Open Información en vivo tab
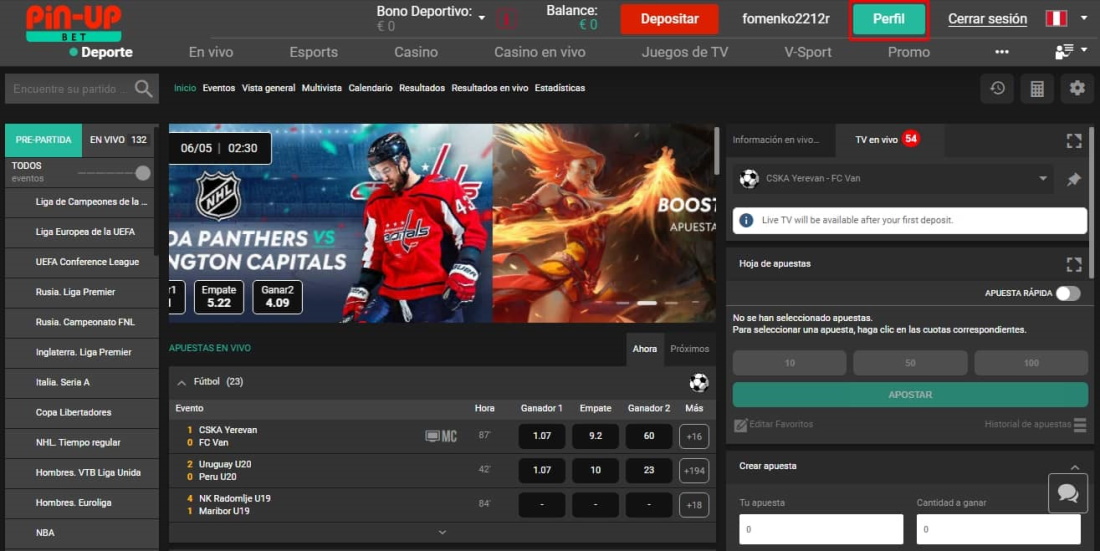 point(776,140)
